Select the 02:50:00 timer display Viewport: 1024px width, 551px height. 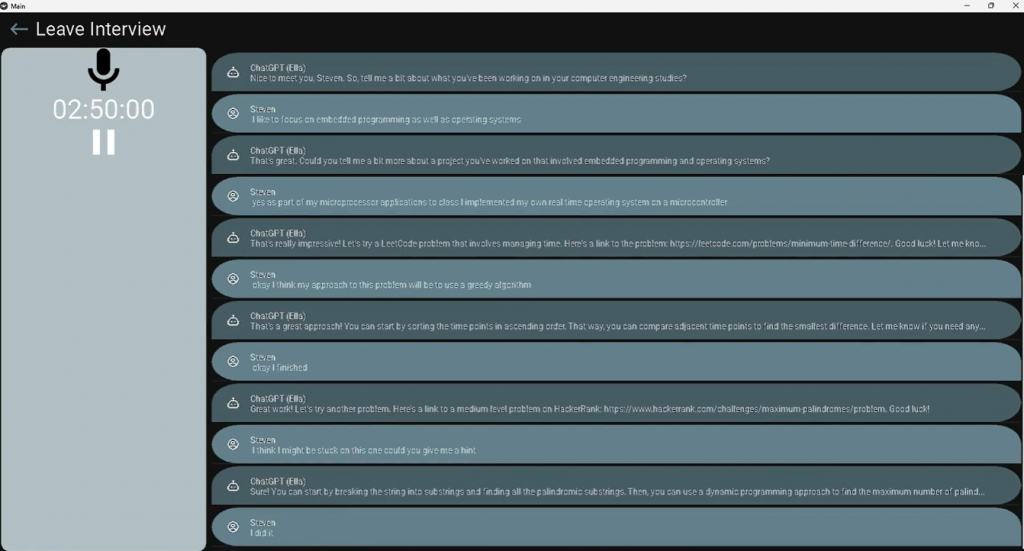coord(104,109)
